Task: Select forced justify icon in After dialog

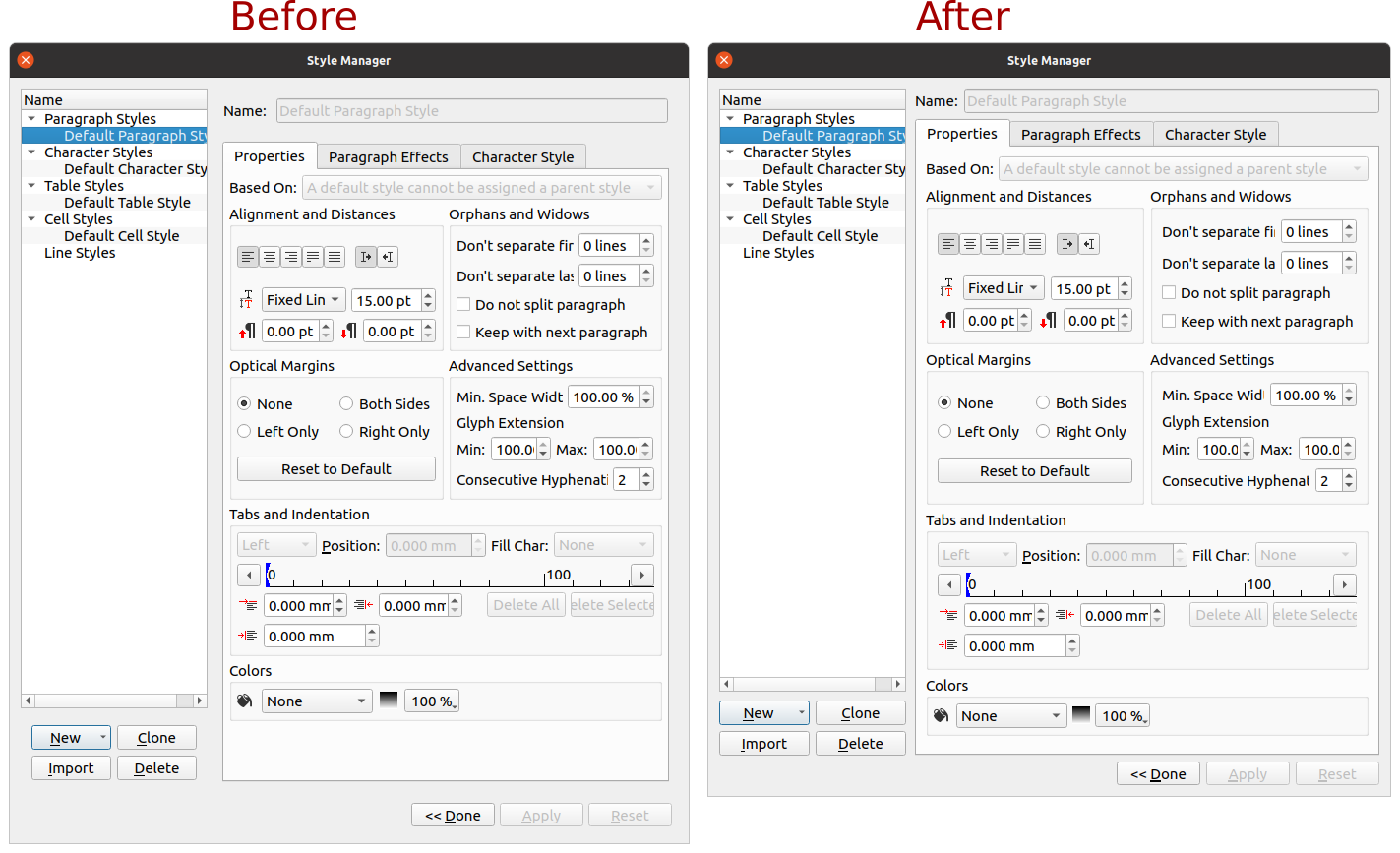Action: [1035, 244]
